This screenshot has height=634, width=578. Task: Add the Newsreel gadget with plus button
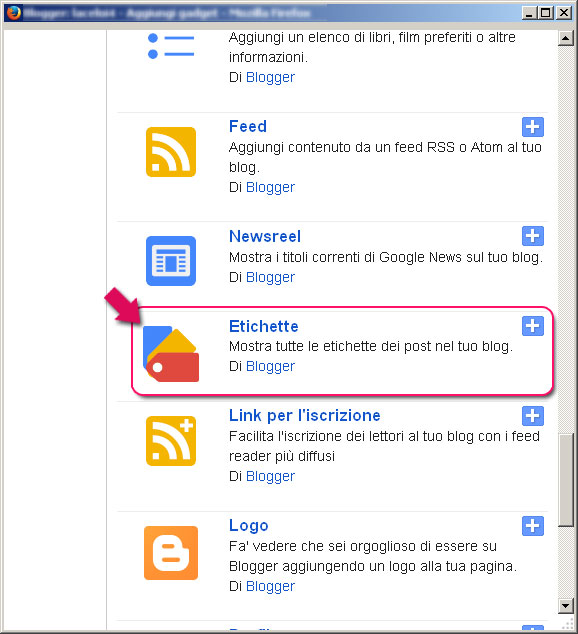[533, 236]
